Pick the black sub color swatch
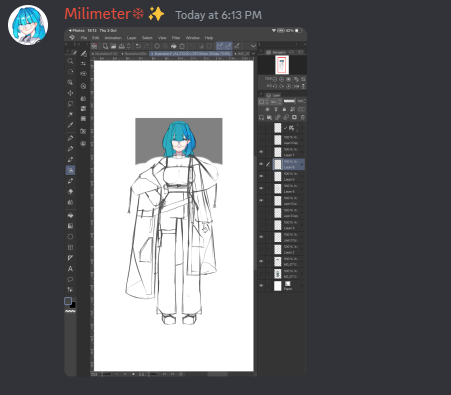451x395 pixels. (x=73, y=305)
